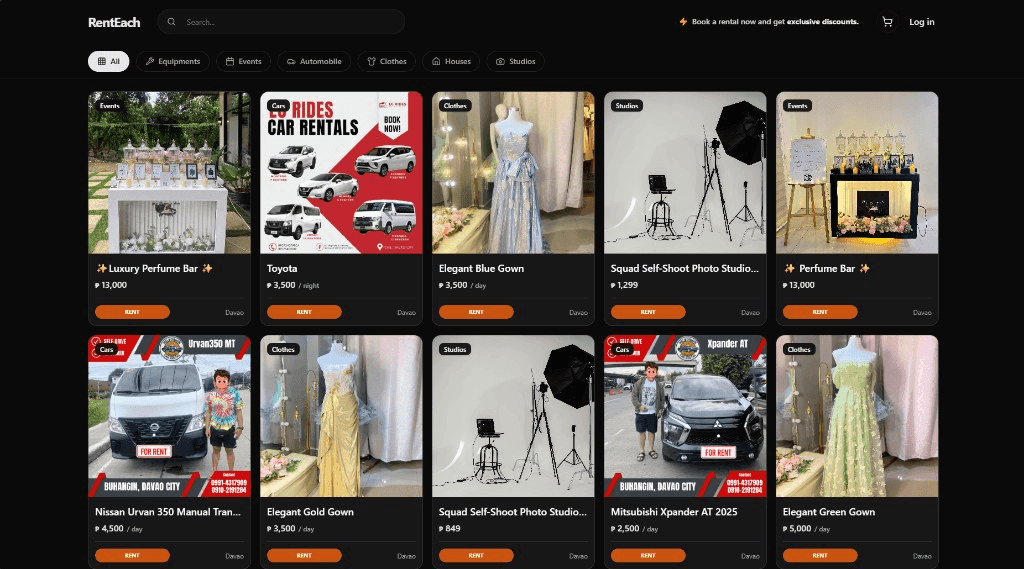Rent the ₱849 Squad Self-Shoot Studio
The height and width of the screenshot is (569, 1024).
pyautogui.click(x=476, y=555)
